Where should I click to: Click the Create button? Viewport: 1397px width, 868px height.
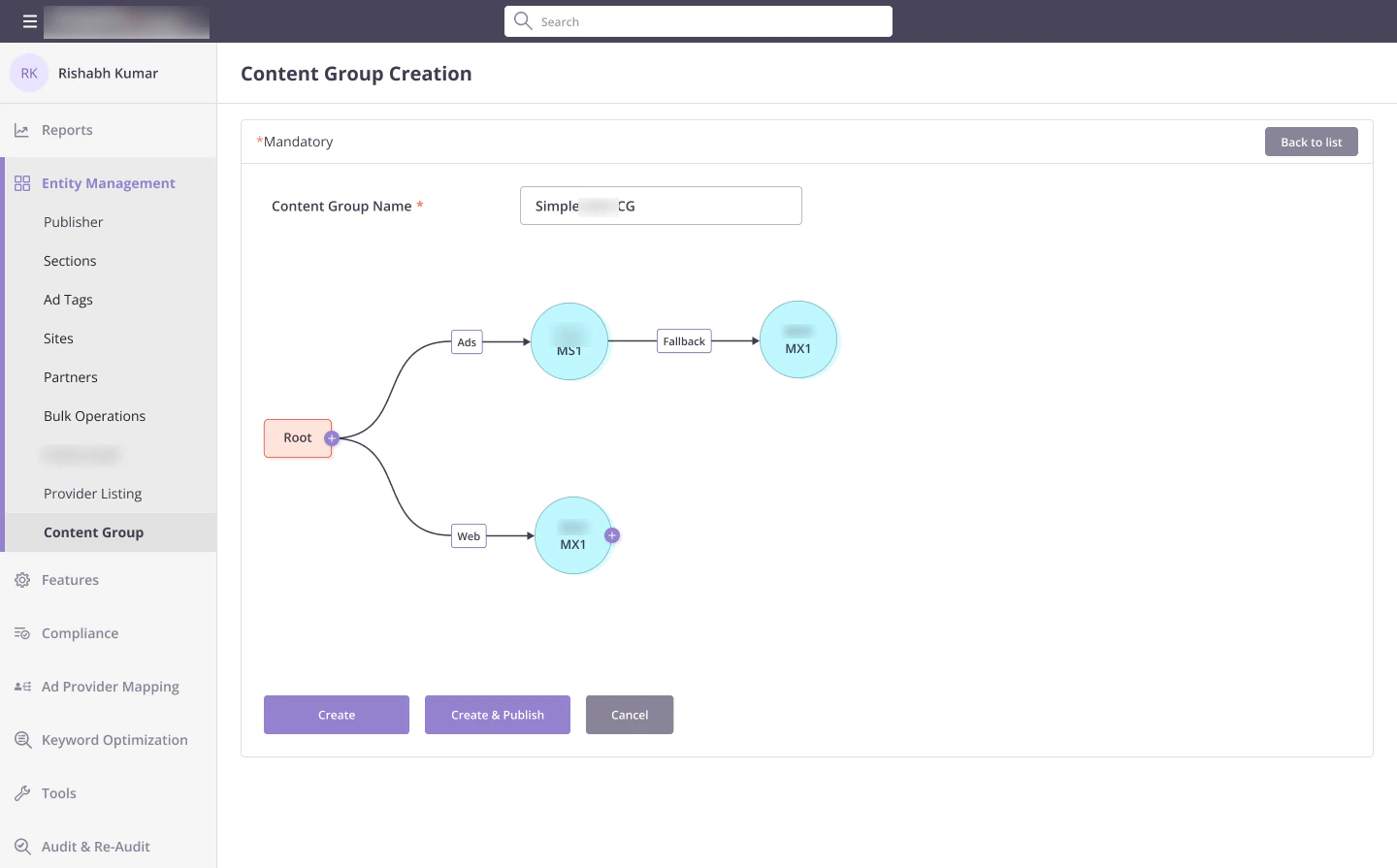[337, 715]
